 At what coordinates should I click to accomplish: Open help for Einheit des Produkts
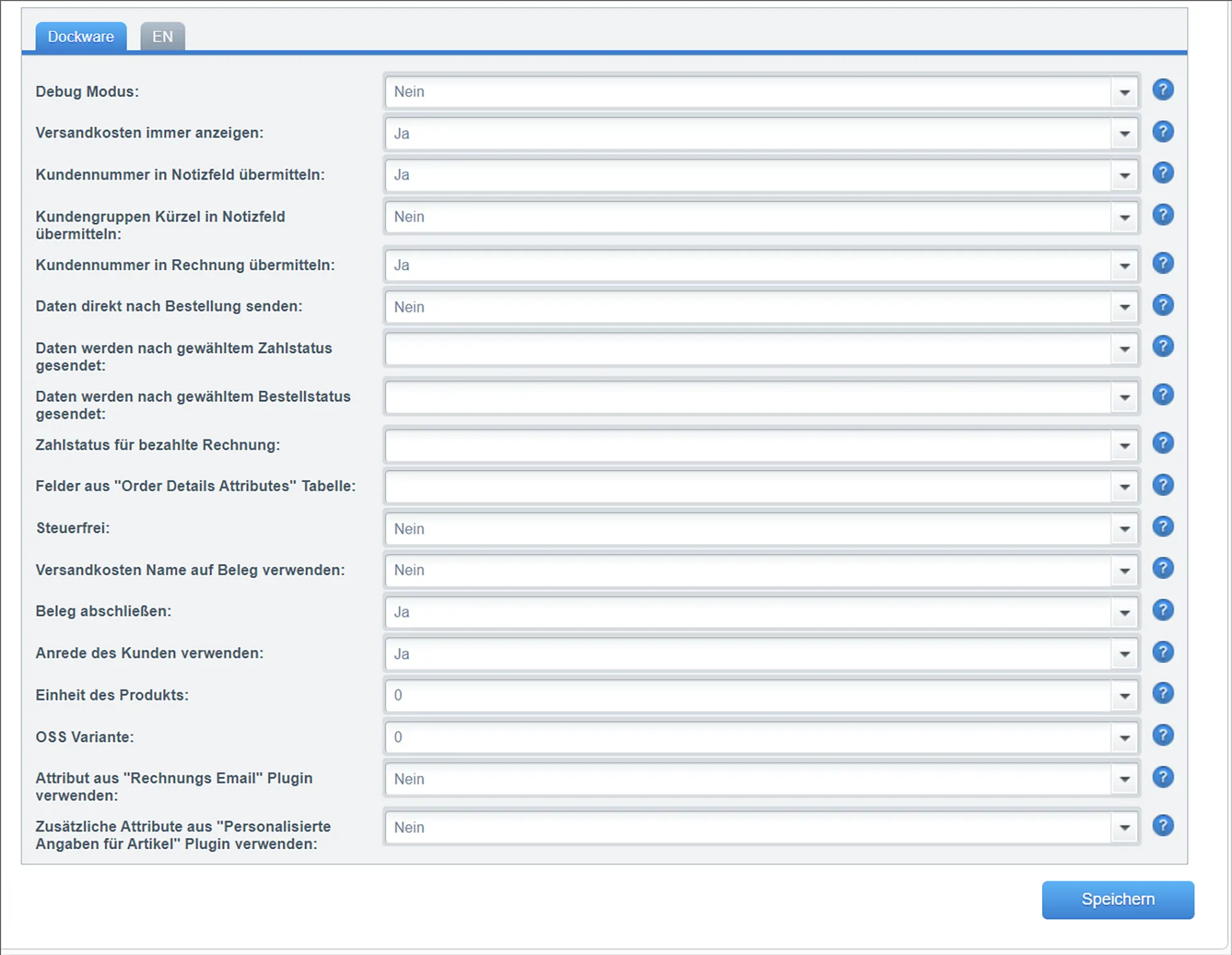pyautogui.click(x=1163, y=694)
